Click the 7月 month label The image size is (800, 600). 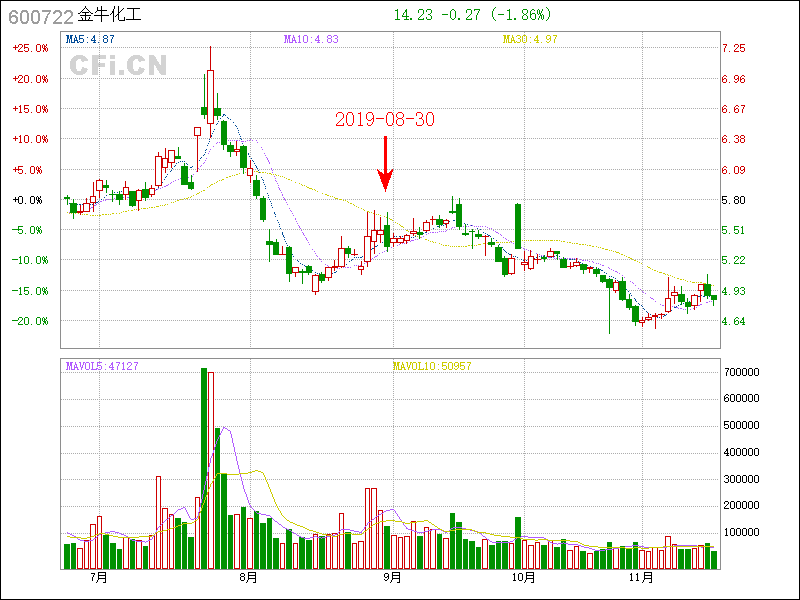pyautogui.click(x=99, y=578)
